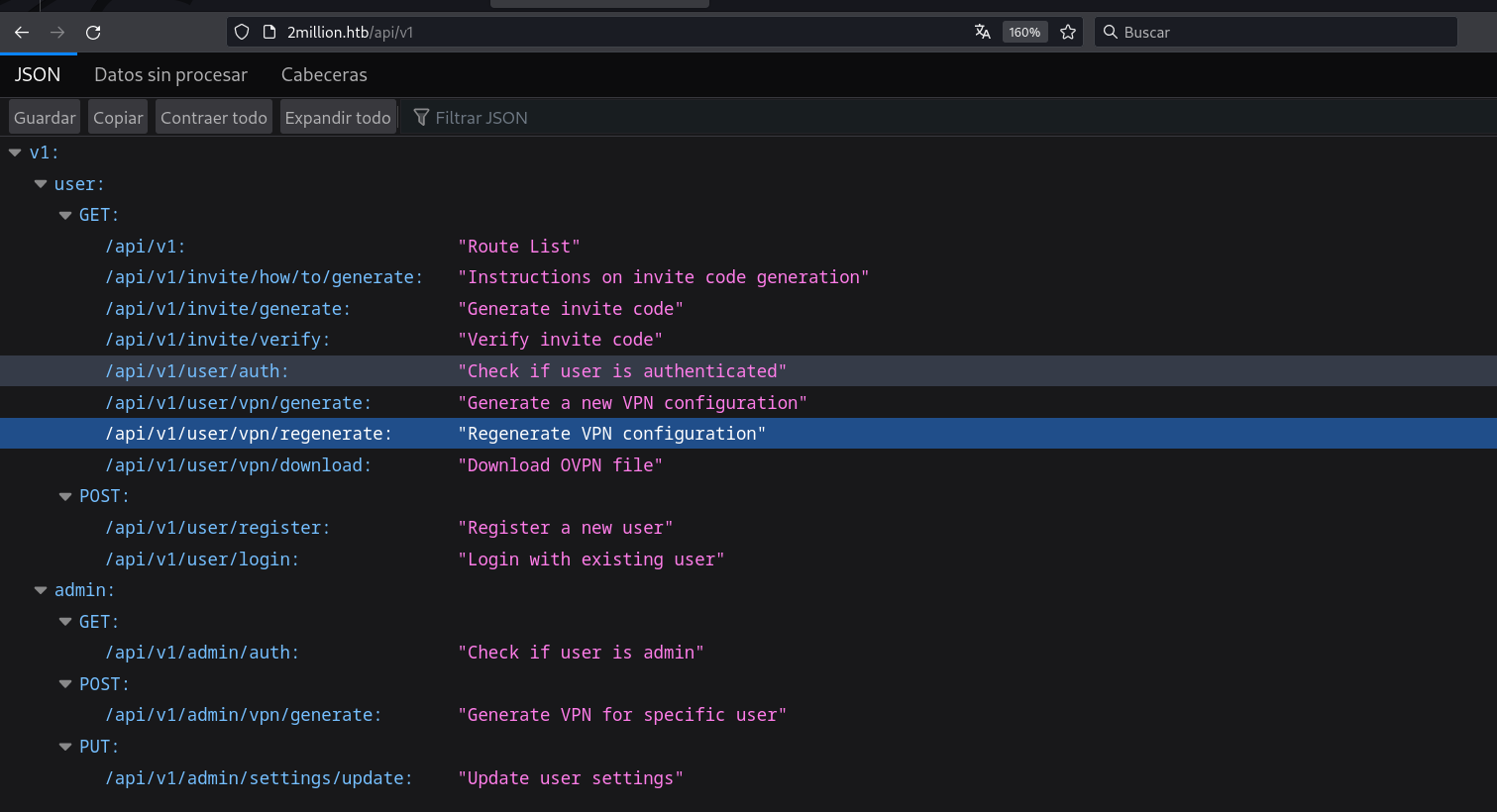Image resolution: width=1497 pixels, height=812 pixels.
Task: Collapse the v1 root node
Action: [15, 152]
